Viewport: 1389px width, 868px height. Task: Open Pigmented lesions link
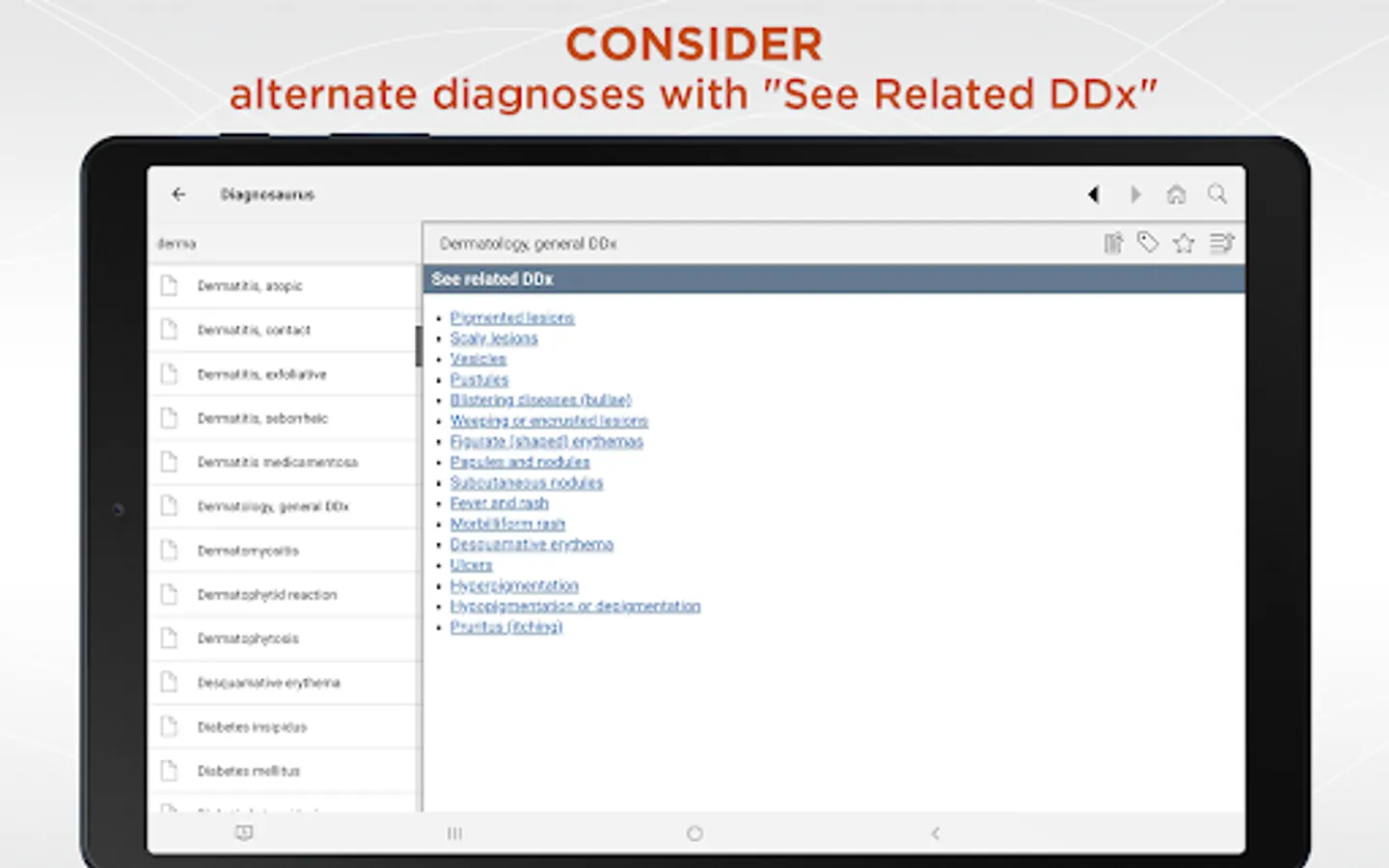pyautogui.click(x=512, y=317)
